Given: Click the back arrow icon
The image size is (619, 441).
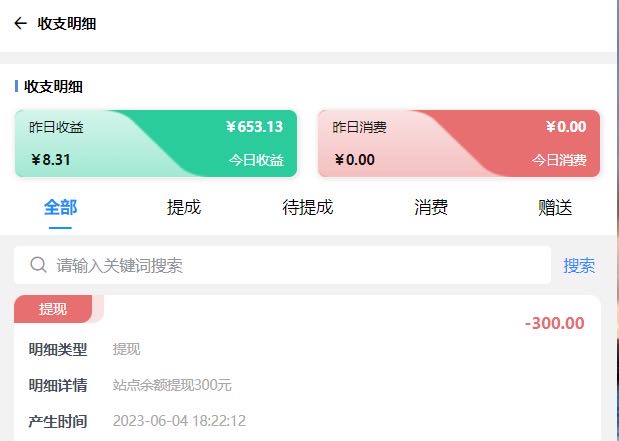Looking at the screenshot, I should (20, 23).
